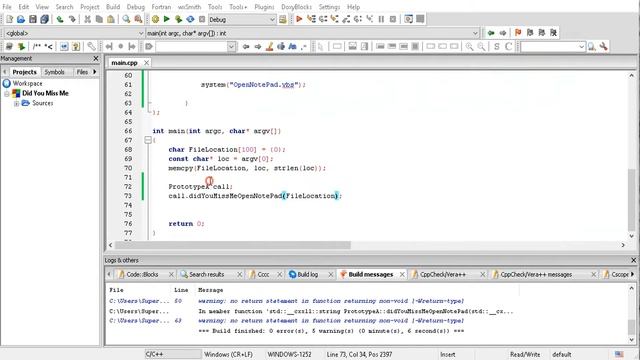Open the File menu
Viewport: 640px width, 360px height.
click(7, 7)
